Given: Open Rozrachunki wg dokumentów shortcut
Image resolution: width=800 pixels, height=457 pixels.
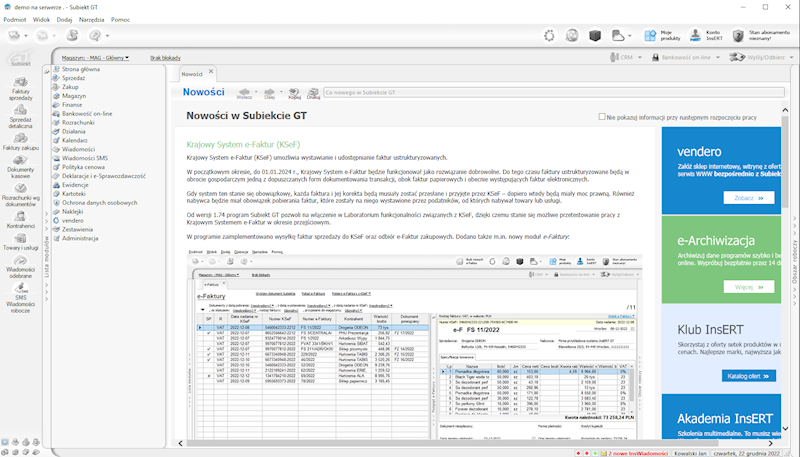Looking at the screenshot, I should tap(20, 195).
